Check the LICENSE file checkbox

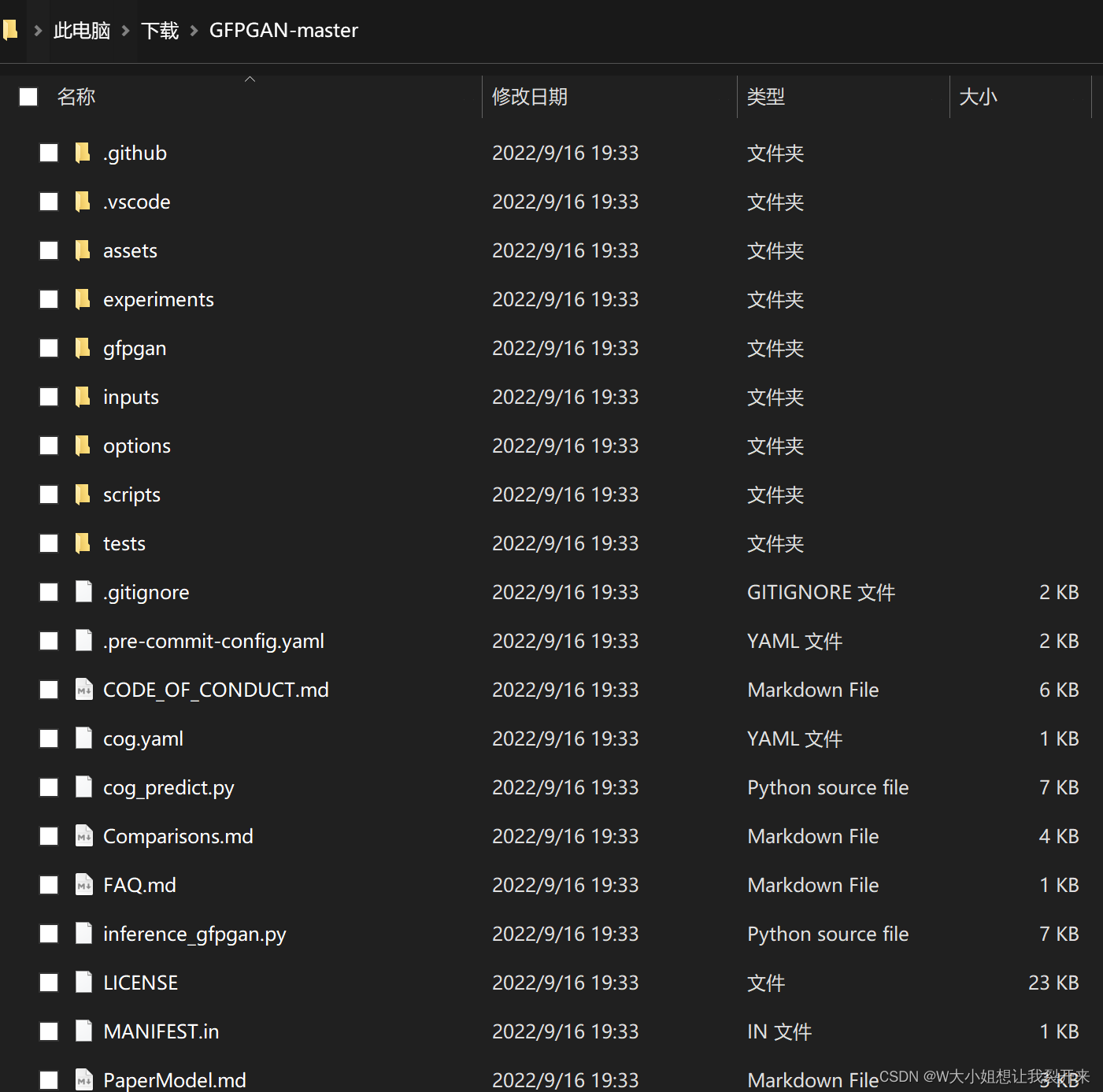coord(49,983)
